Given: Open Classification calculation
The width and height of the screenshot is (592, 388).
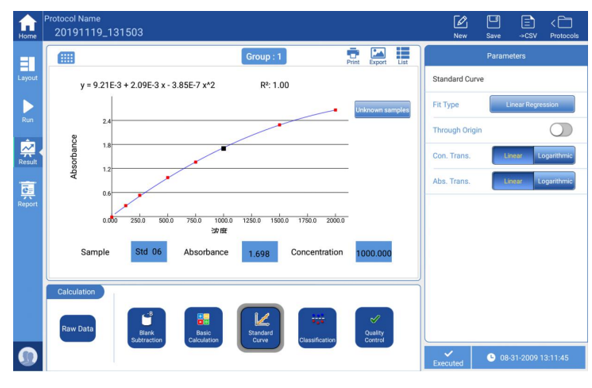Looking at the screenshot, I should 317,328.
